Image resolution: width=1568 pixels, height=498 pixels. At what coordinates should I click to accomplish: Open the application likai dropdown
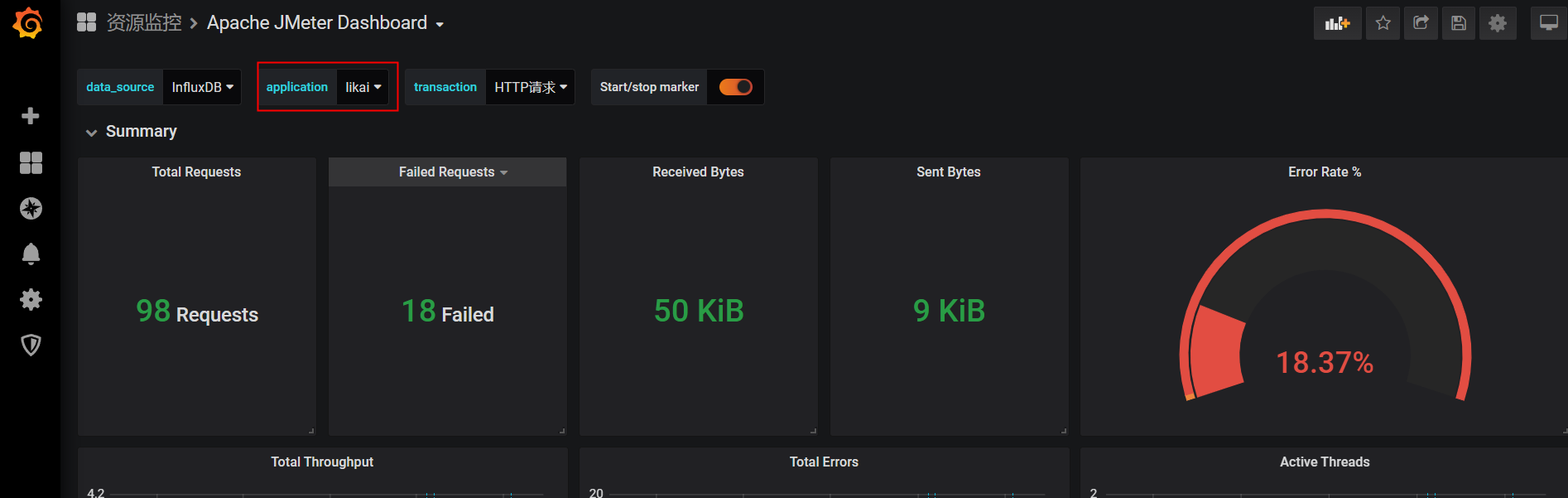pos(363,87)
